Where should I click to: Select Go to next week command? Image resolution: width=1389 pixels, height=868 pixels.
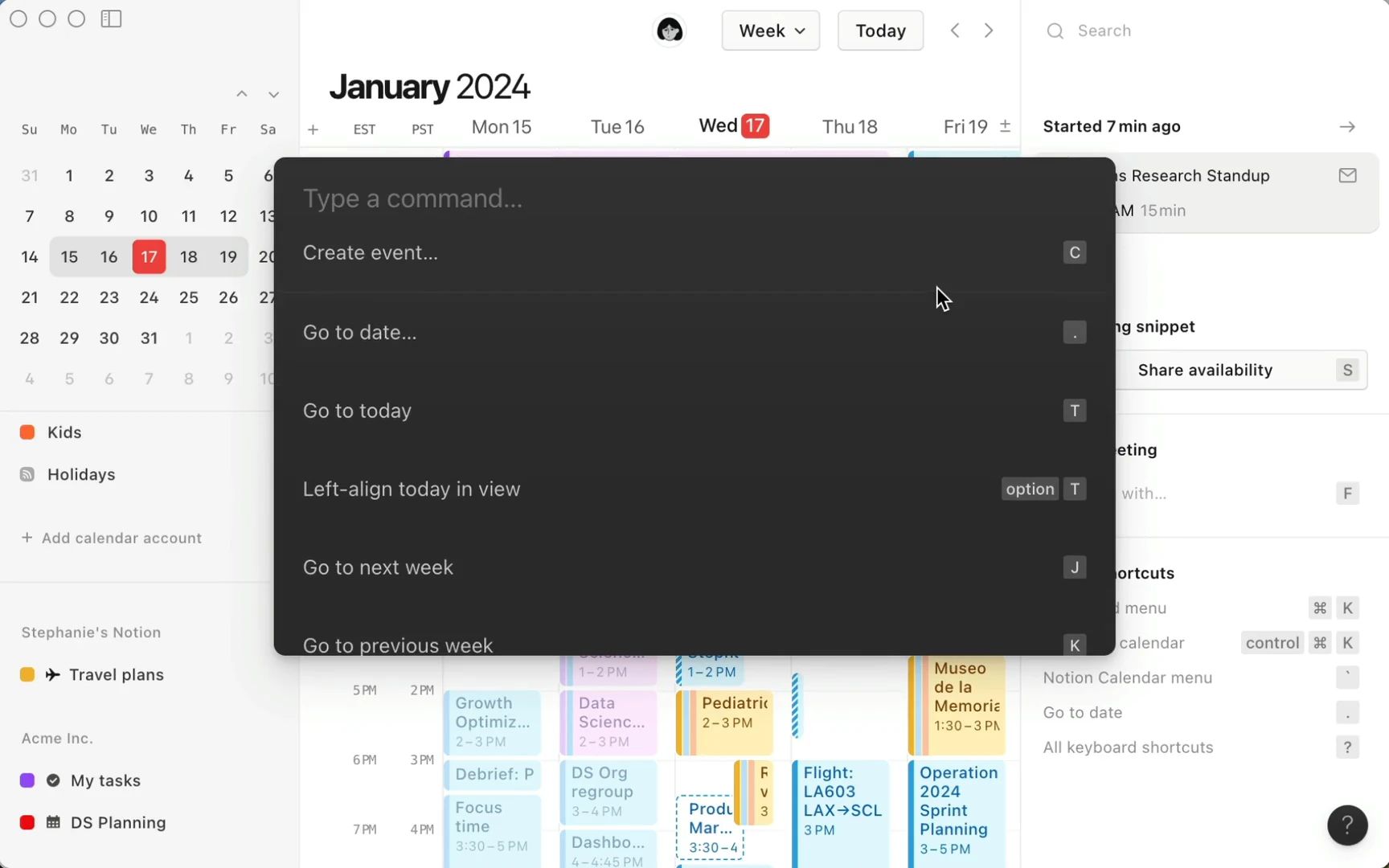pos(694,567)
